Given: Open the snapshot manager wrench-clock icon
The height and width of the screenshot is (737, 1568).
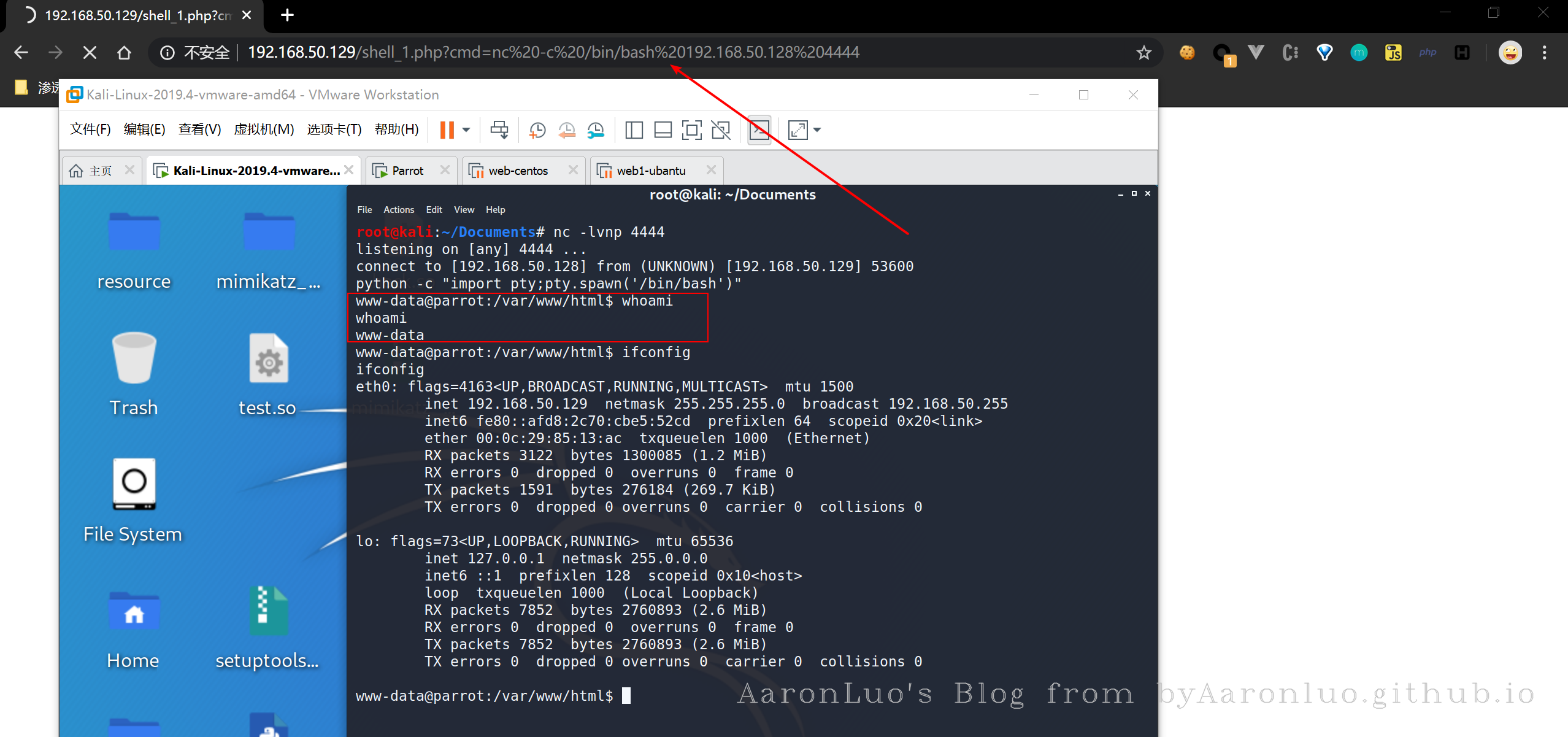Looking at the screenshot, I should (596, 130).
